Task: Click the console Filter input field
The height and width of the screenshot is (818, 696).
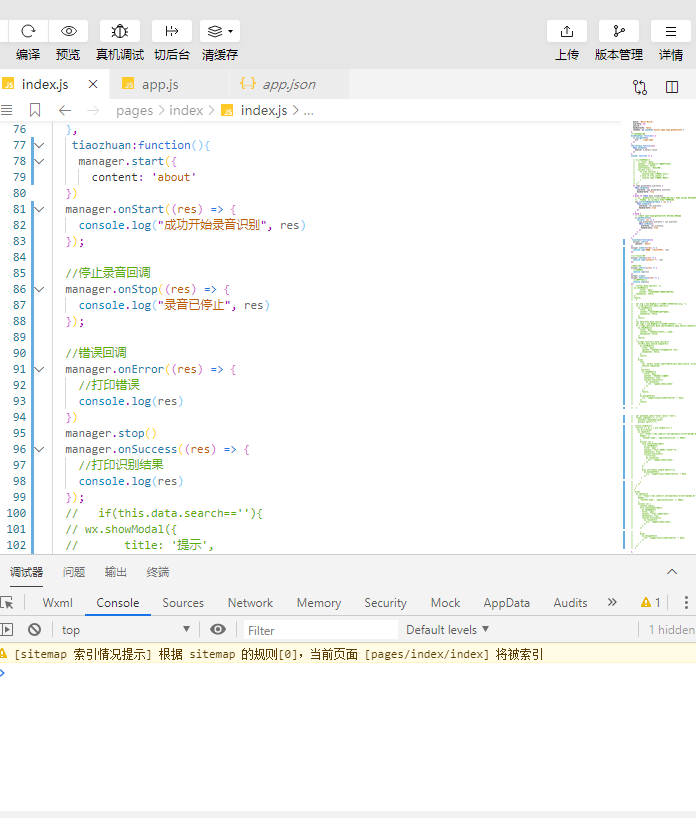Action: pyautogui.click(x=320, y=630)
